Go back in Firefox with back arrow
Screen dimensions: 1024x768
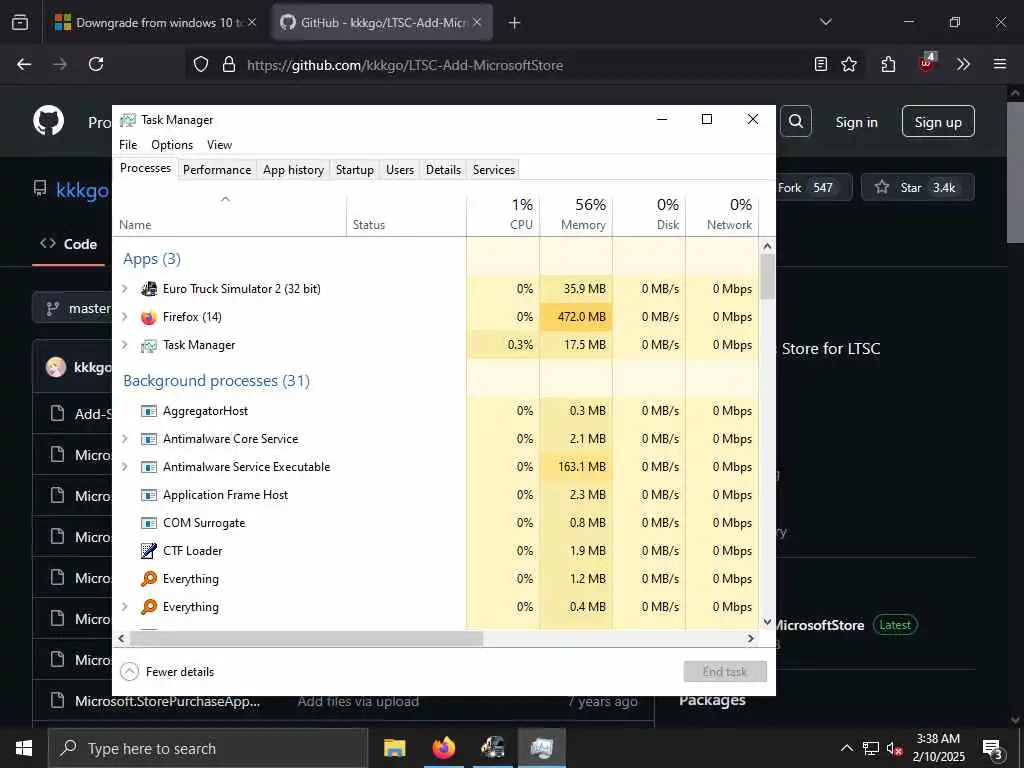pyautogui.click(x=24, y=64)
